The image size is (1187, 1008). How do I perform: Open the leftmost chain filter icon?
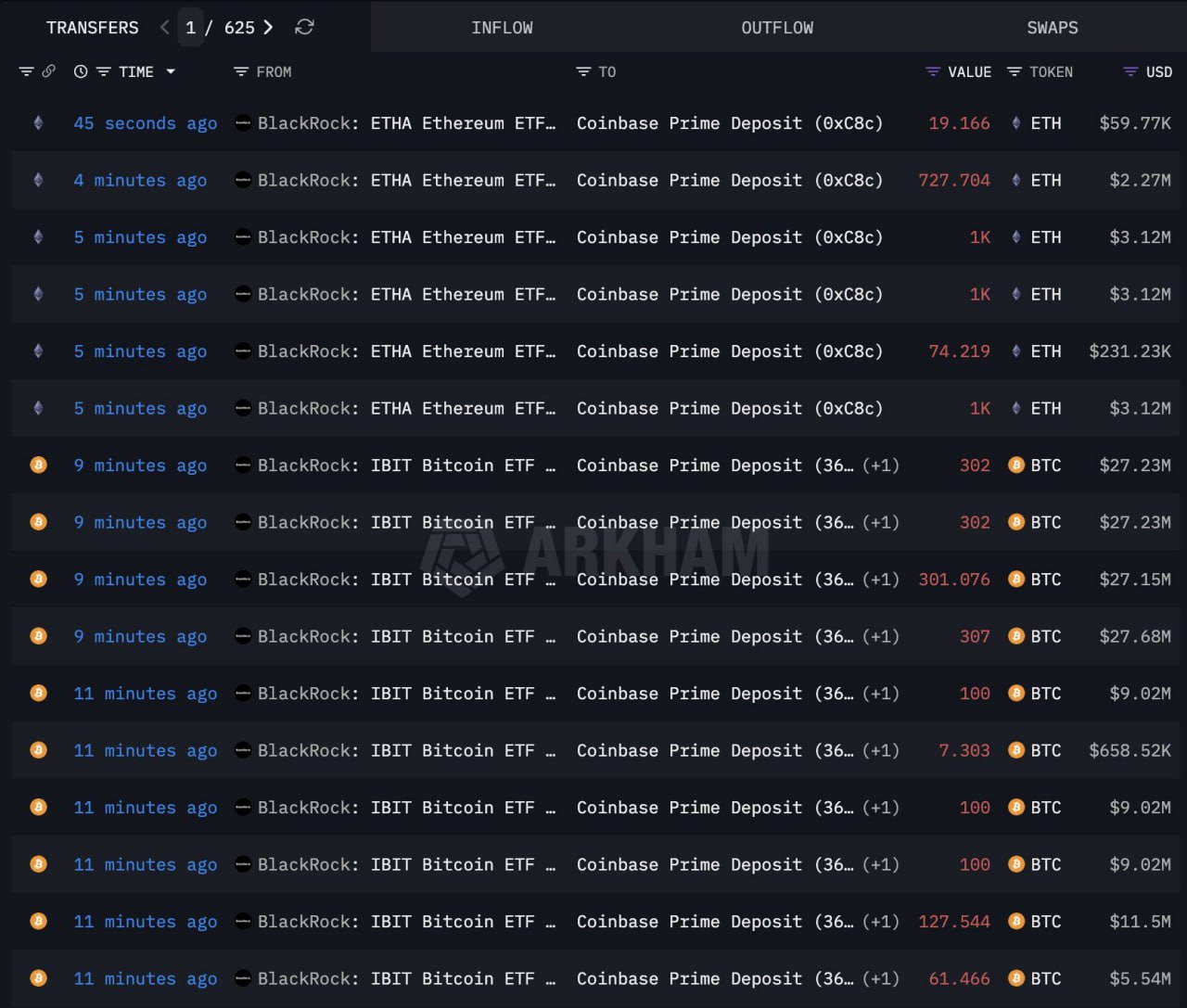(26, 71)
